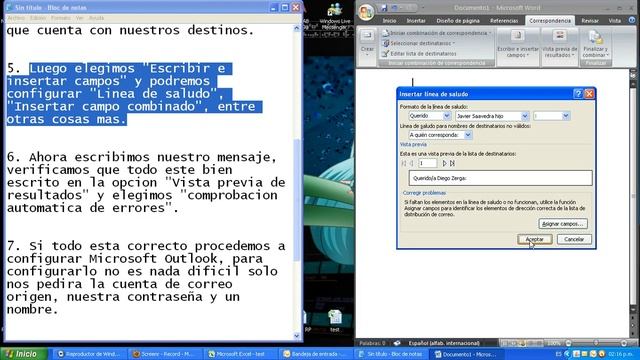
Task: Switch to Documento1 - Microsoft Word taskbar item
Action: coord(466,354)
